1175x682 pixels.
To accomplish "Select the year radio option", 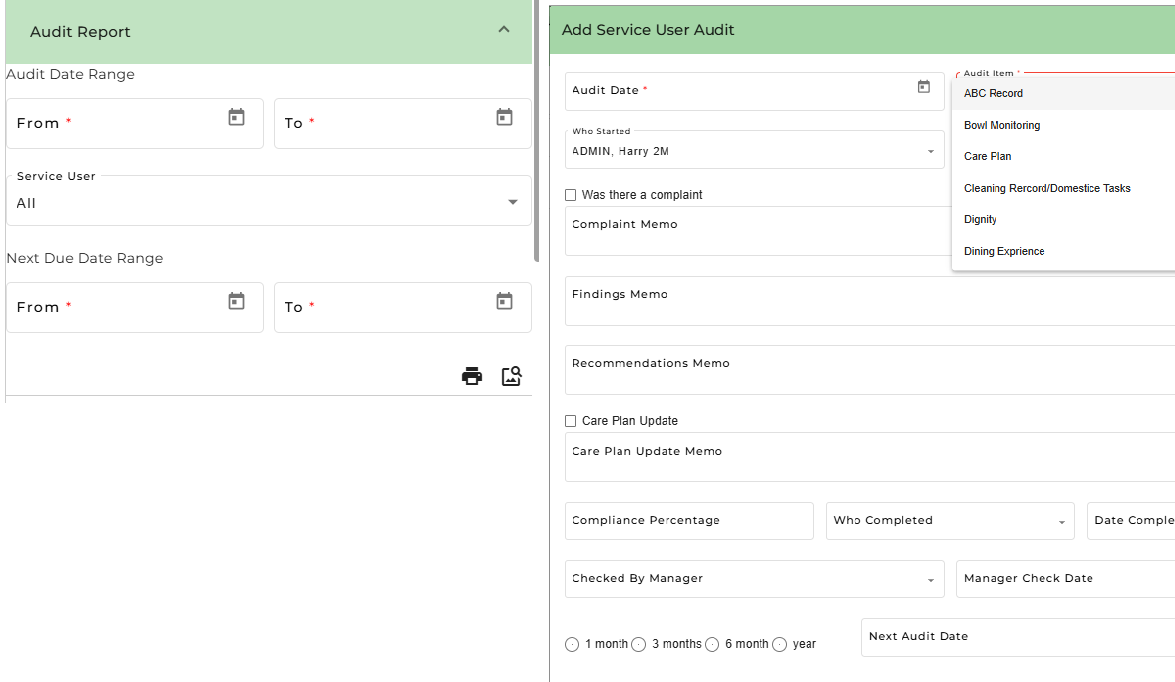I will coord(779,645).
